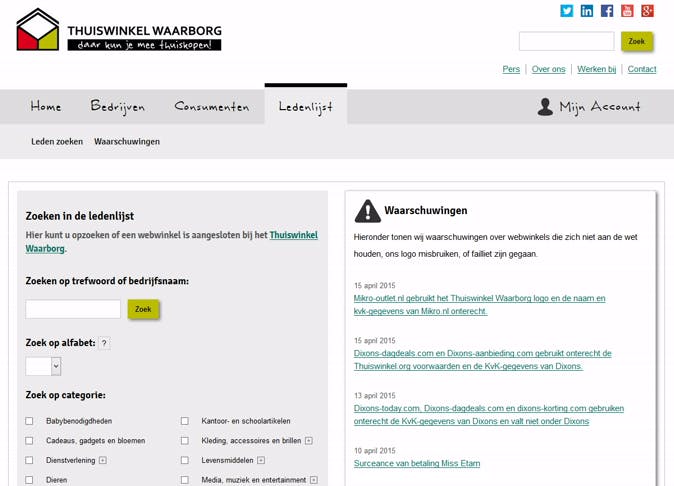This screenshot has height=486, width=674.
Task: Open the Surceance van betaling Miss Etam link
Action: coord(417,463)
